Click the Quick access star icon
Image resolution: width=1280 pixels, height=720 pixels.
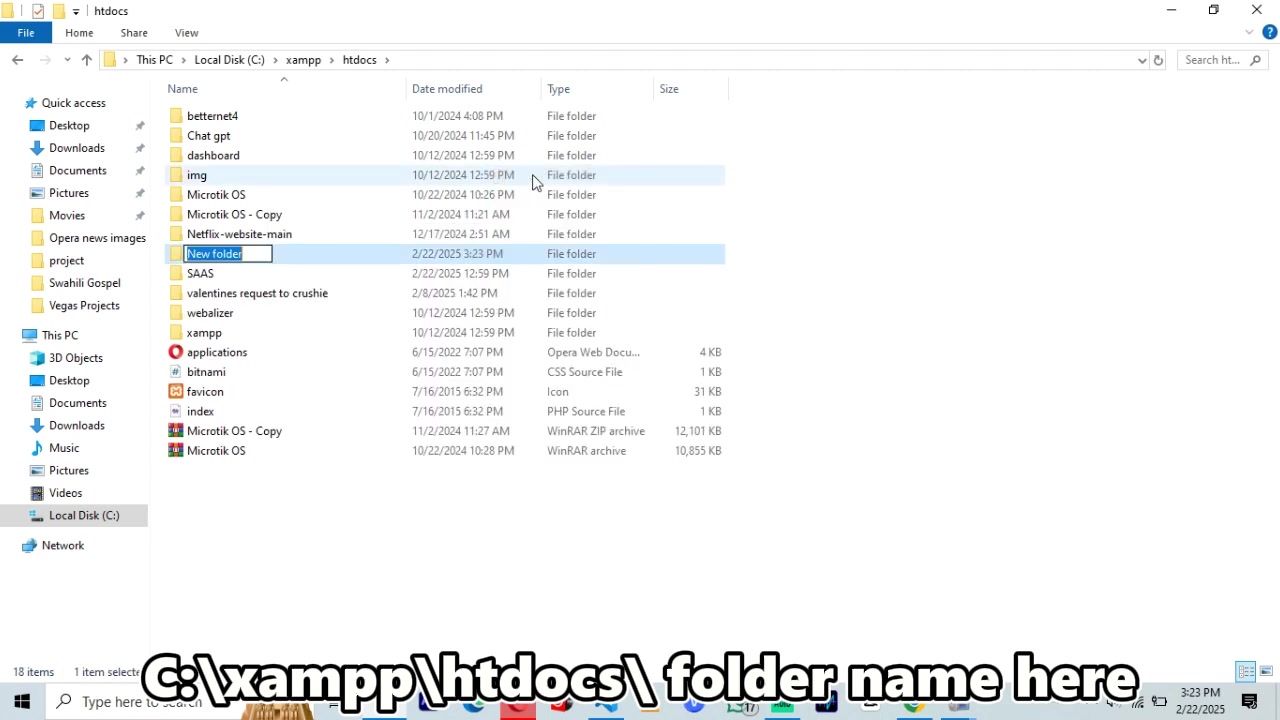click(30, 103)
